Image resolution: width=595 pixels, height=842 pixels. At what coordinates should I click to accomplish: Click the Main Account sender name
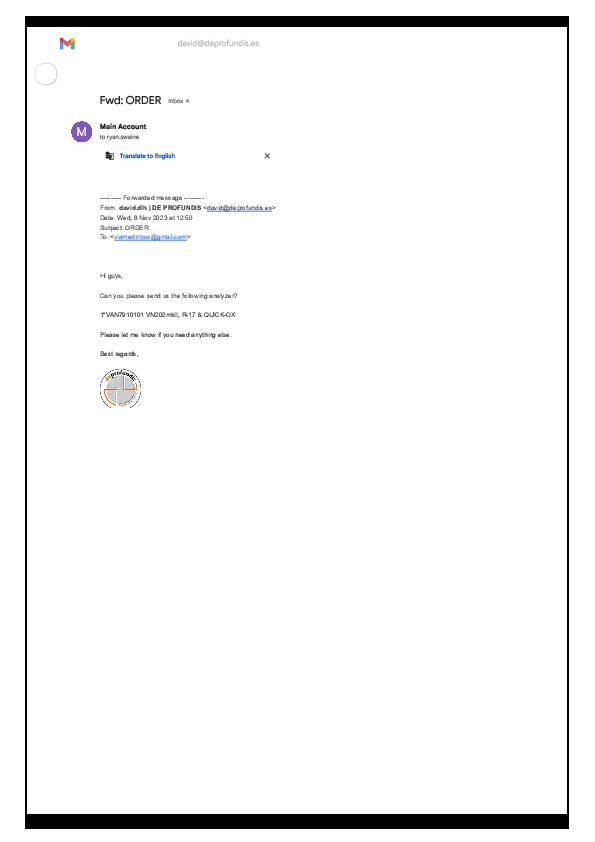[123, 127]
